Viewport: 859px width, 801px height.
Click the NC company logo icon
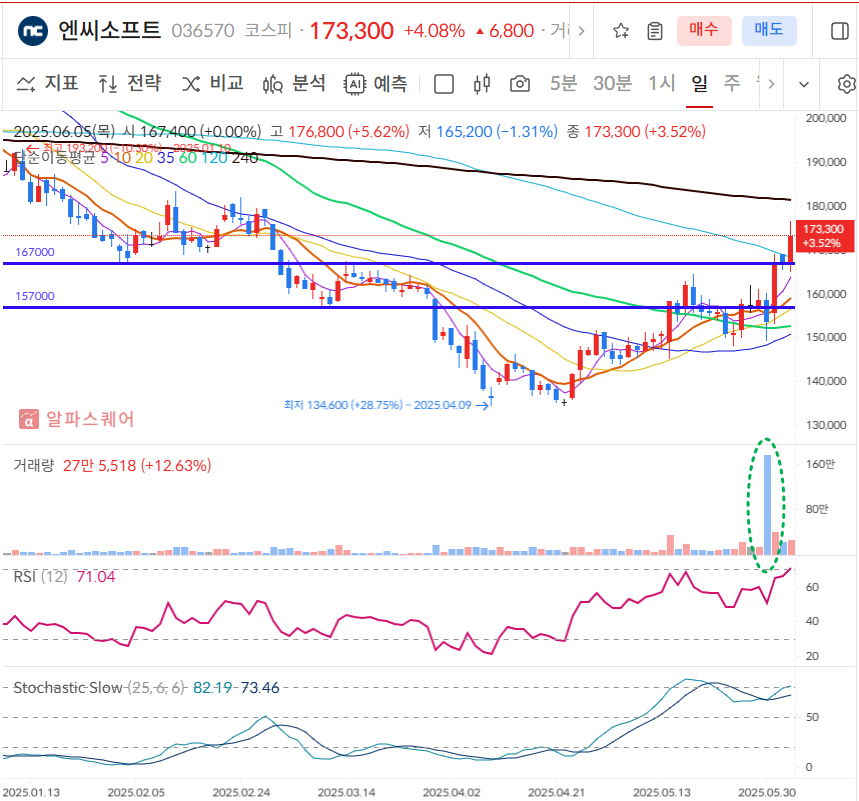click(32, 31)
